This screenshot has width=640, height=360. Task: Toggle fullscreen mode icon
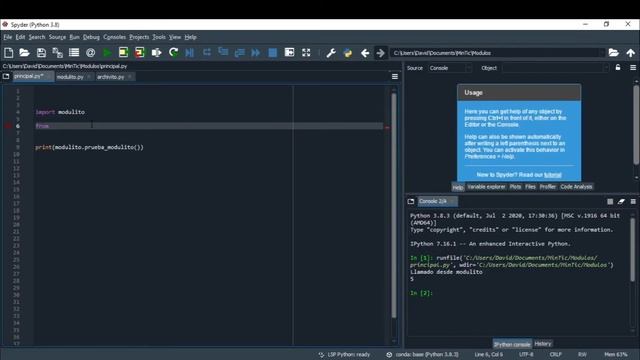pyautogui.click(x=306, y=53)
